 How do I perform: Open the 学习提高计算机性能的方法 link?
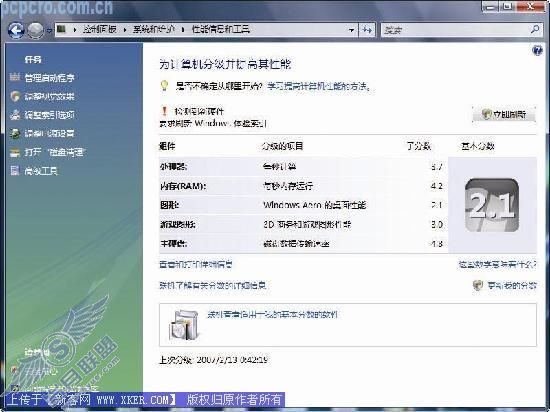click(x=319, y=86)
